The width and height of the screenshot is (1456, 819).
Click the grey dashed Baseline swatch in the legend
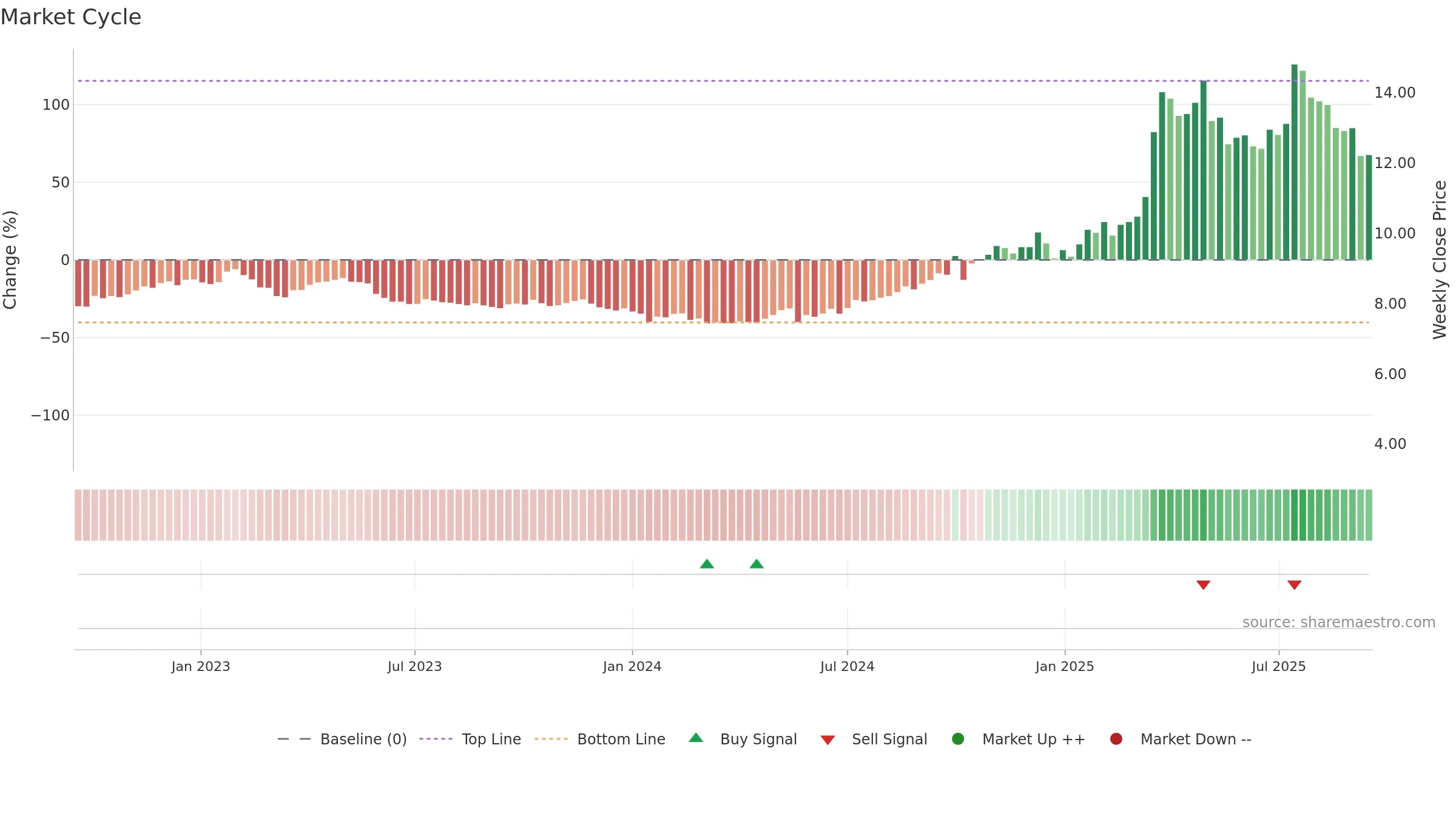pyautogui.click(x=294, y=739)
